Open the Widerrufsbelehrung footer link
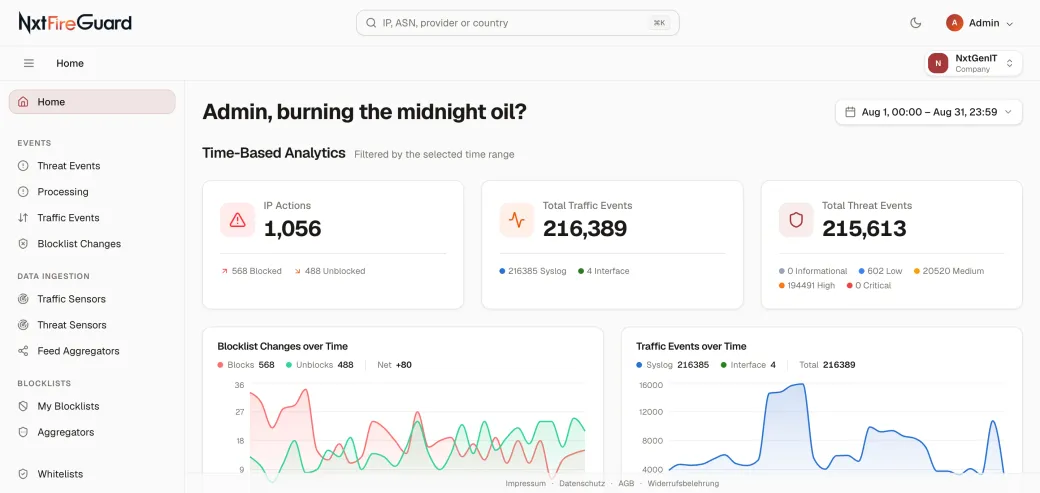 [683, 484]
